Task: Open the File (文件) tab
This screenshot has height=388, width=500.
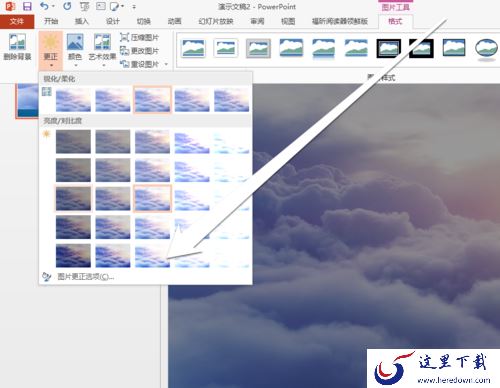Action: click(17, 22)
